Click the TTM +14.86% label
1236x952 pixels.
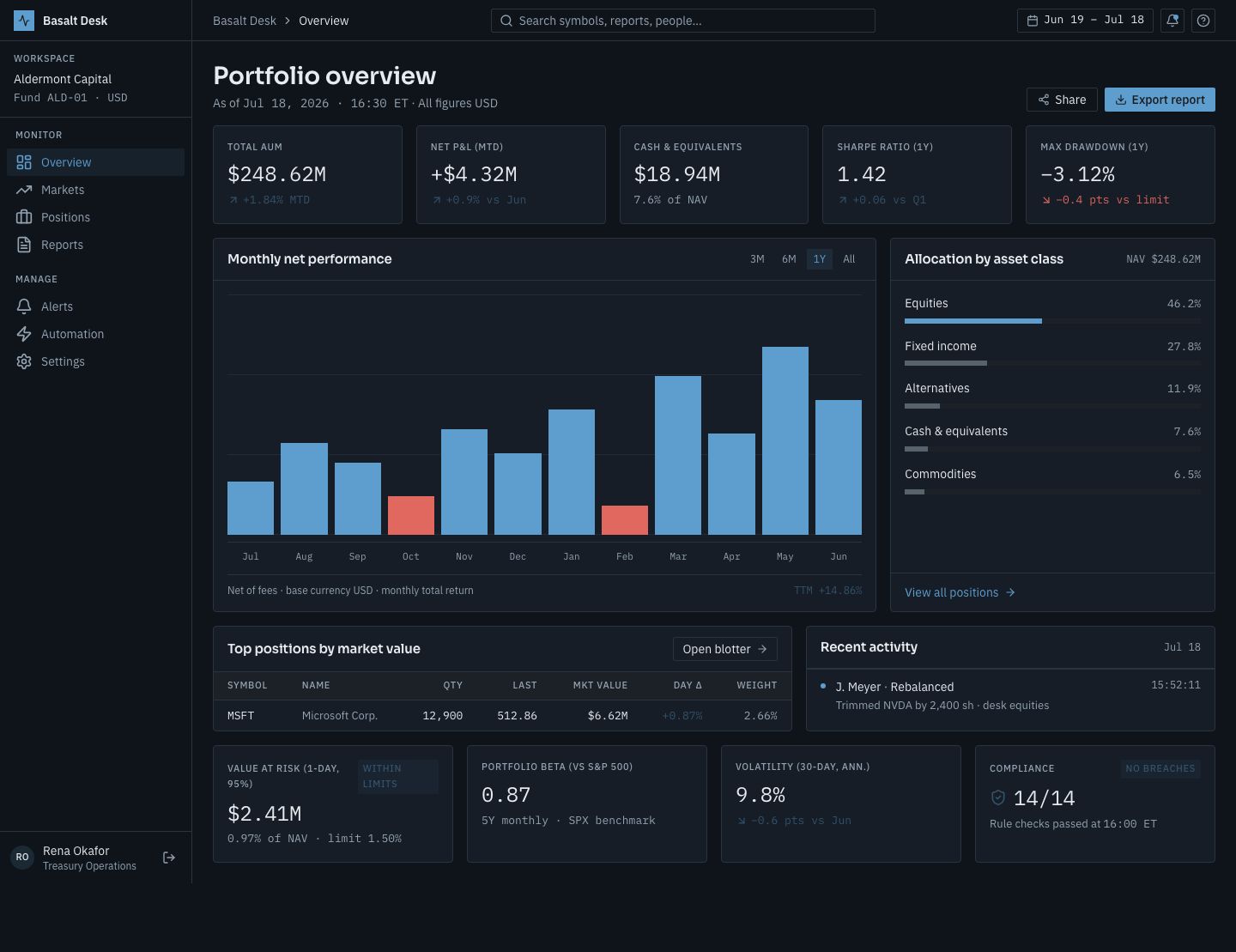click(x=827, y=591)
